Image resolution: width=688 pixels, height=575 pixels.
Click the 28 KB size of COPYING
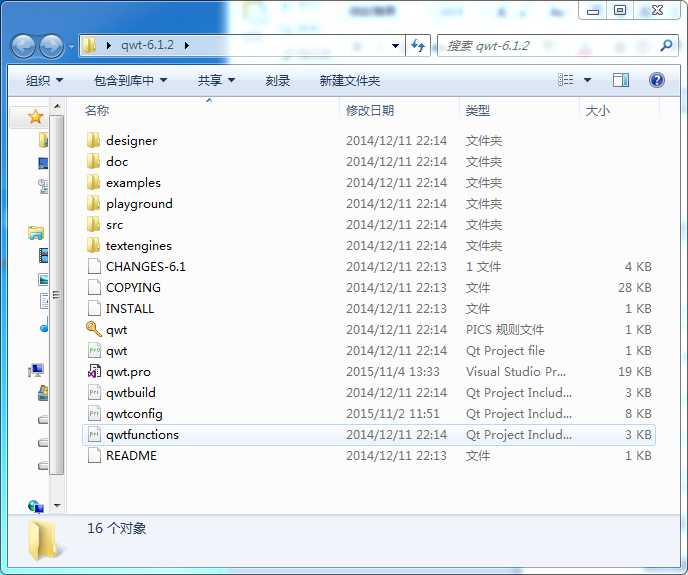click(635, 288)
